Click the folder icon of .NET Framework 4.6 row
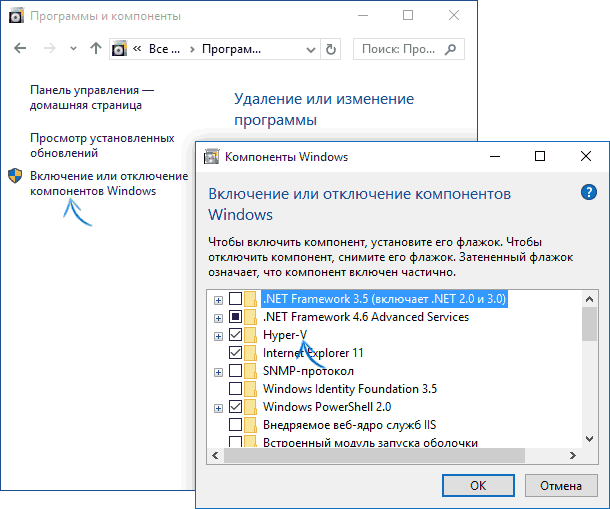 click(251, 317)
